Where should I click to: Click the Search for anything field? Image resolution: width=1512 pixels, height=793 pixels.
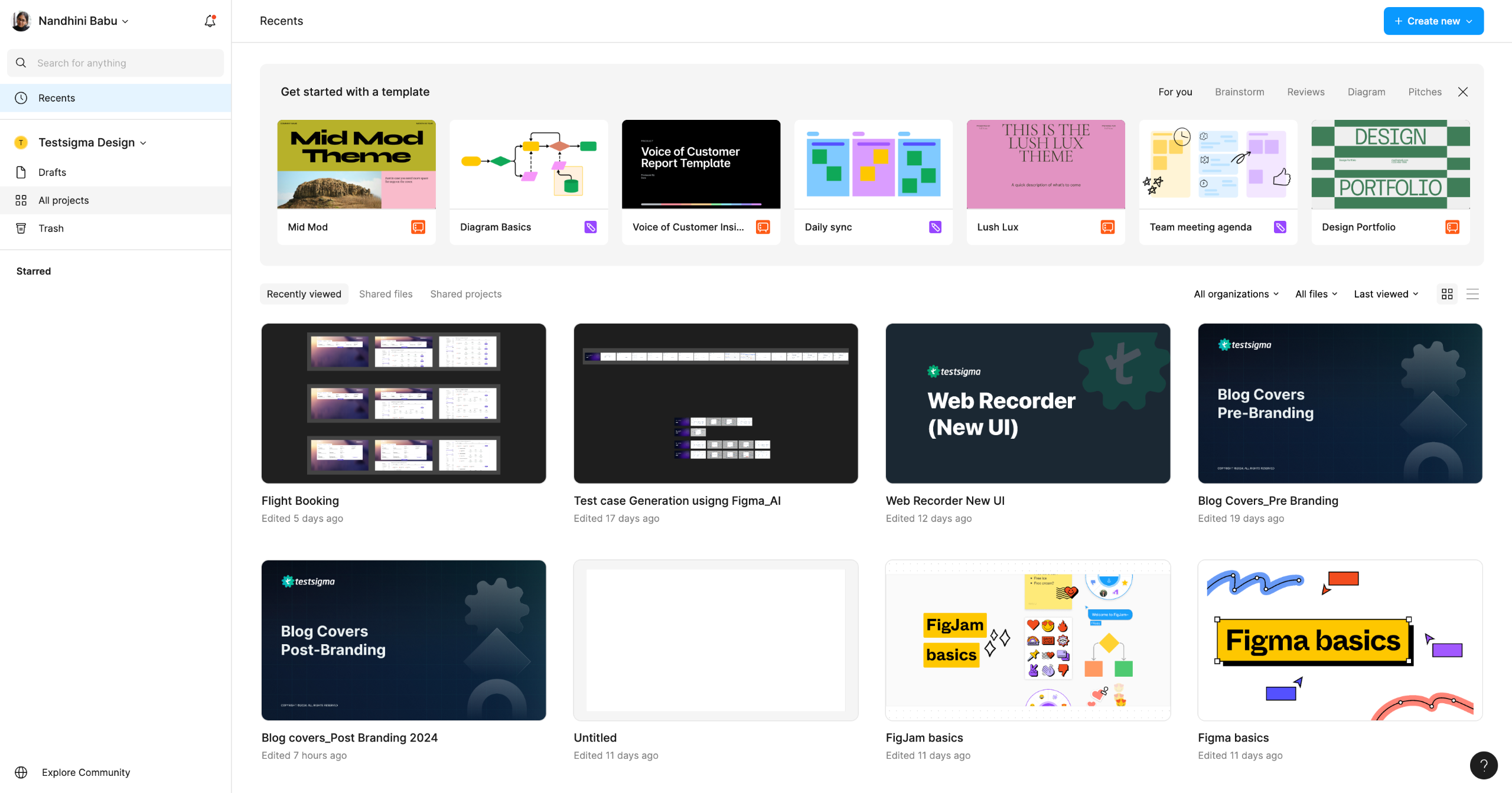116,63
